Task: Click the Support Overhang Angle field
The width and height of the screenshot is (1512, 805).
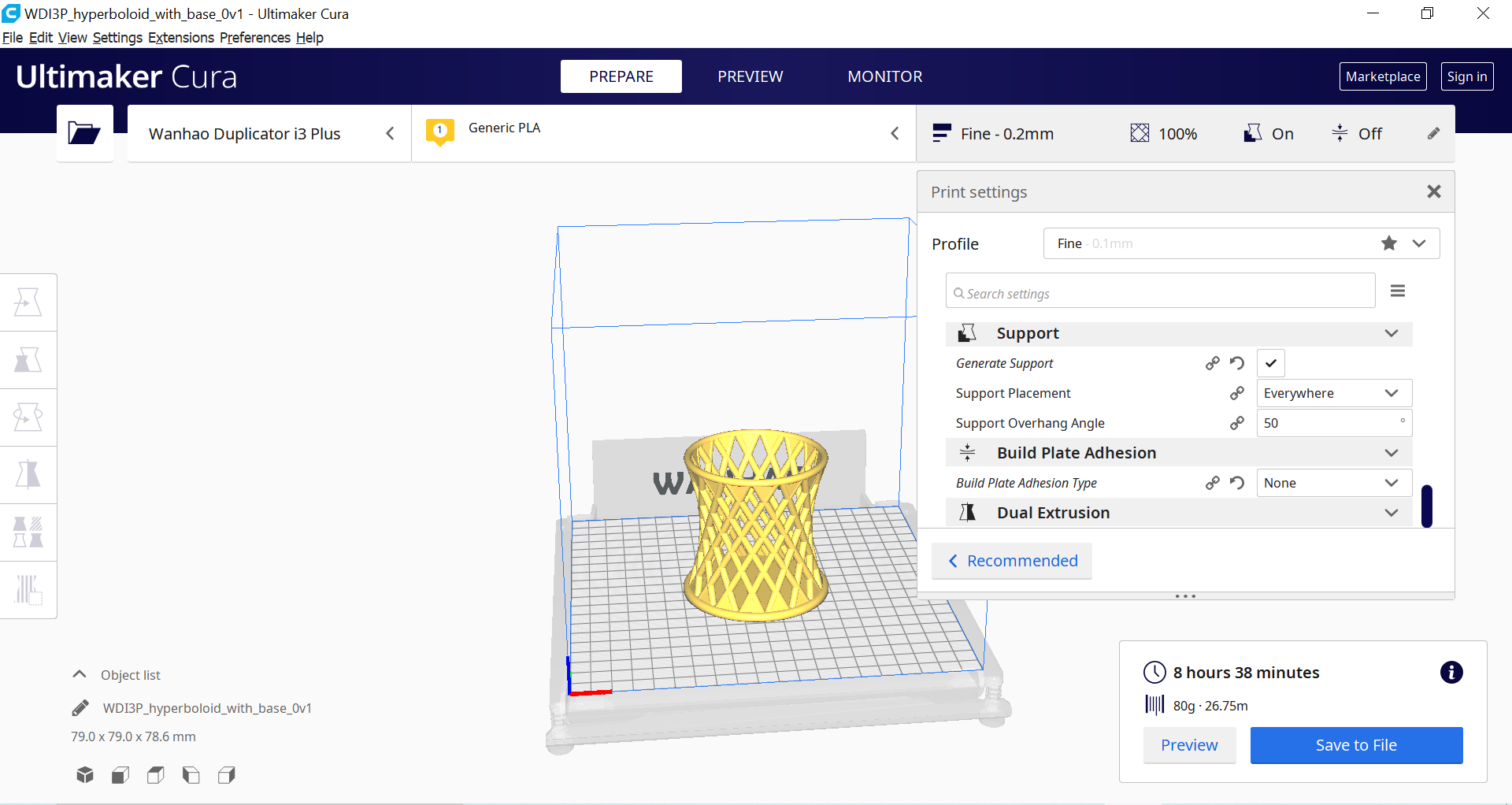Action: point(1334,423)
